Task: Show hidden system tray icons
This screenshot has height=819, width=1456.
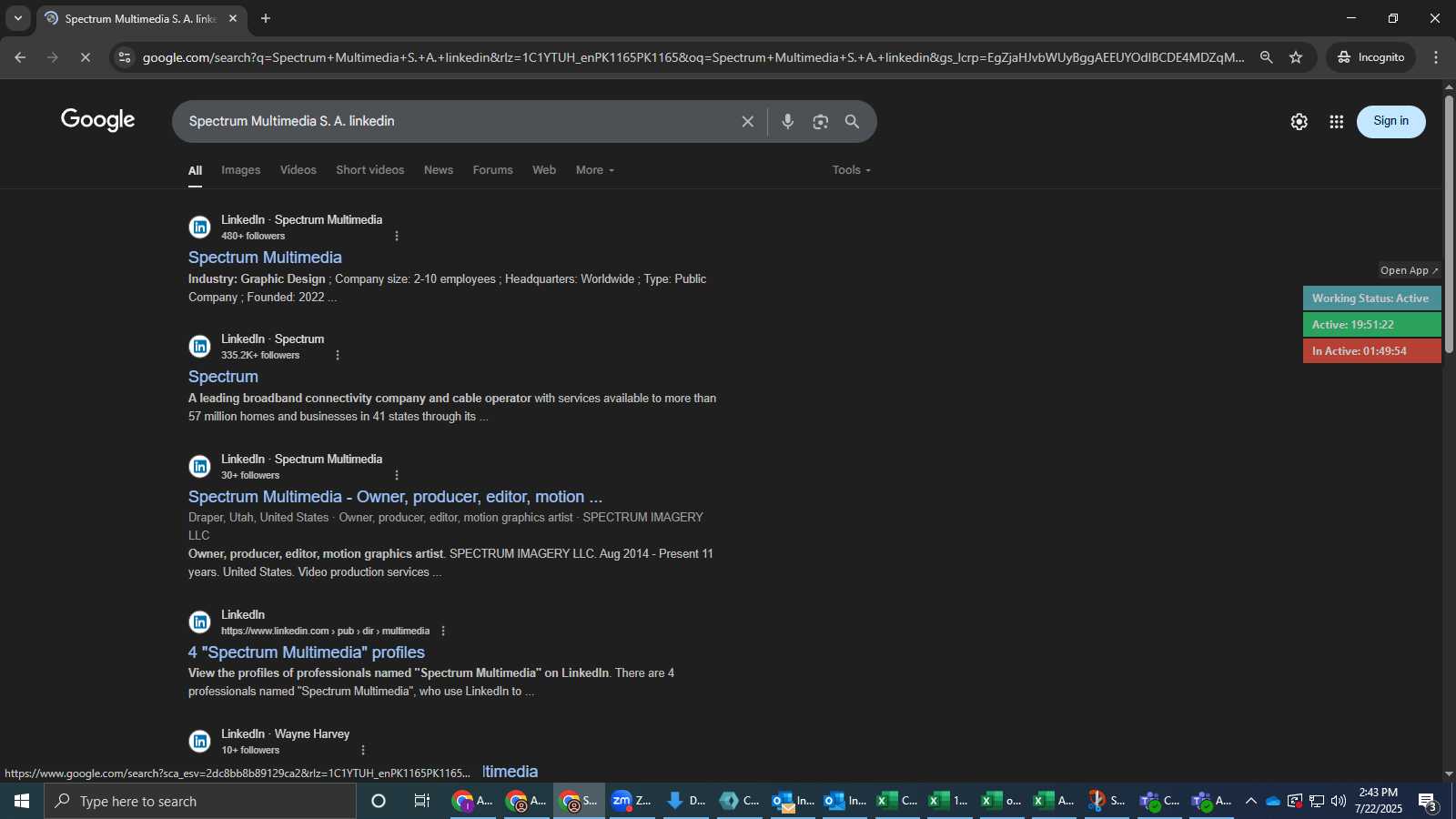Action: click(1250, 801)
